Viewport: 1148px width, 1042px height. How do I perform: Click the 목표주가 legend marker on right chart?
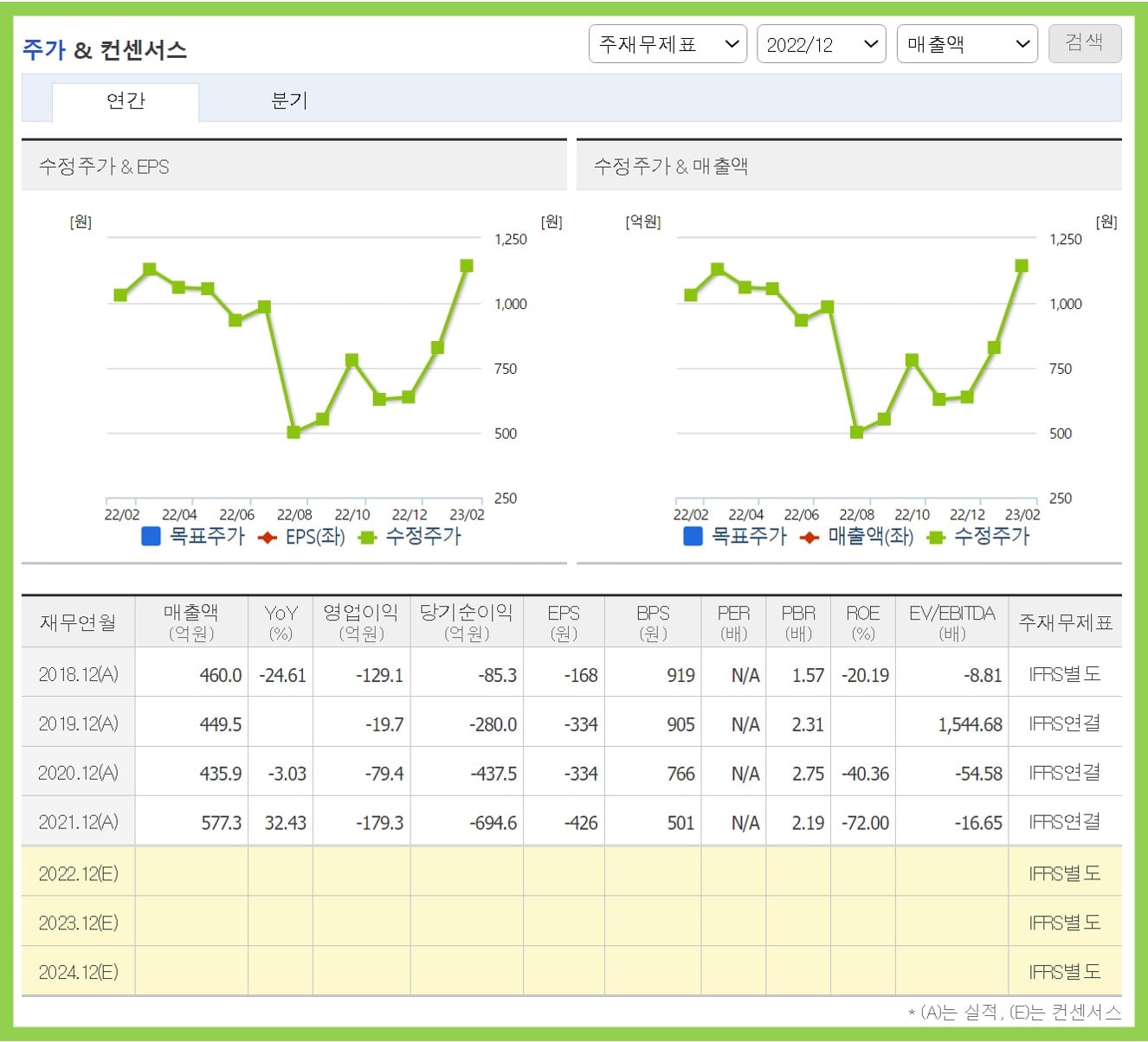pyautogui.click(x=693, y=537)
